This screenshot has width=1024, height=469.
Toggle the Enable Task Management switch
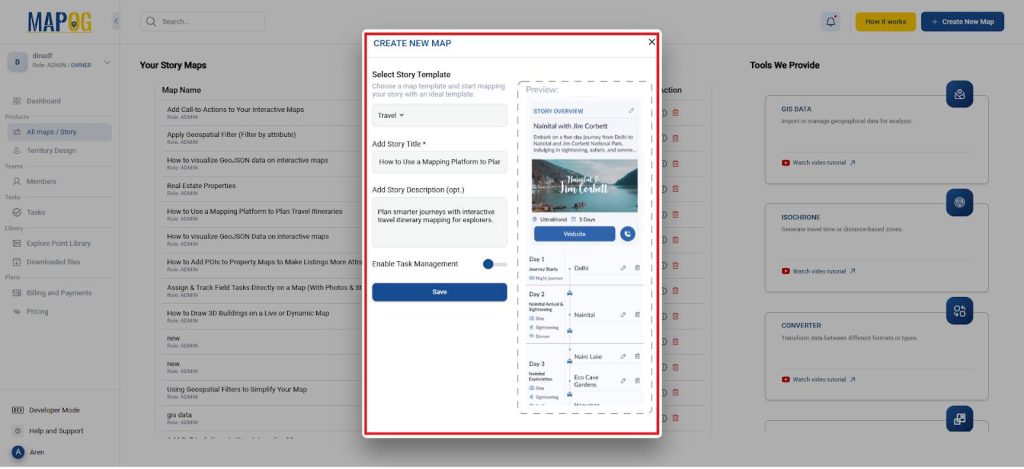pos(494,264)
